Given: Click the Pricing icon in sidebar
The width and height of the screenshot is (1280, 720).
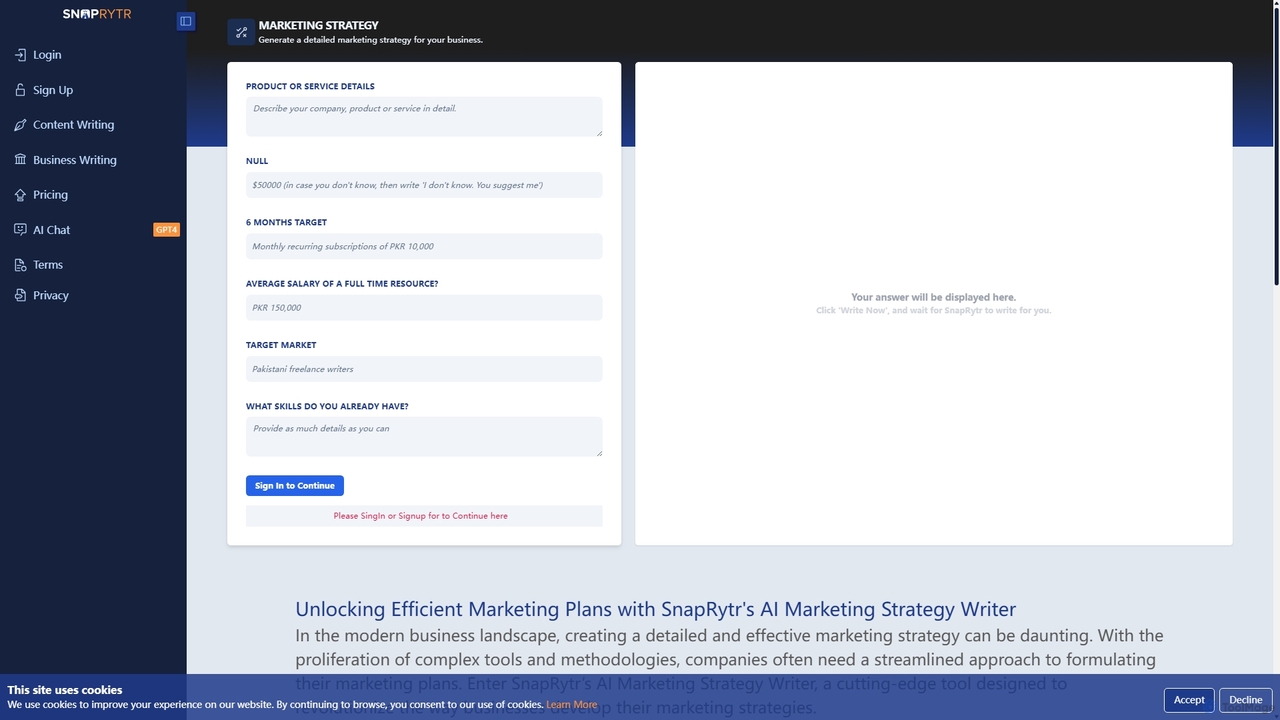Looking at the screenshot, I should pyautogui.click(x=20, y=195).
